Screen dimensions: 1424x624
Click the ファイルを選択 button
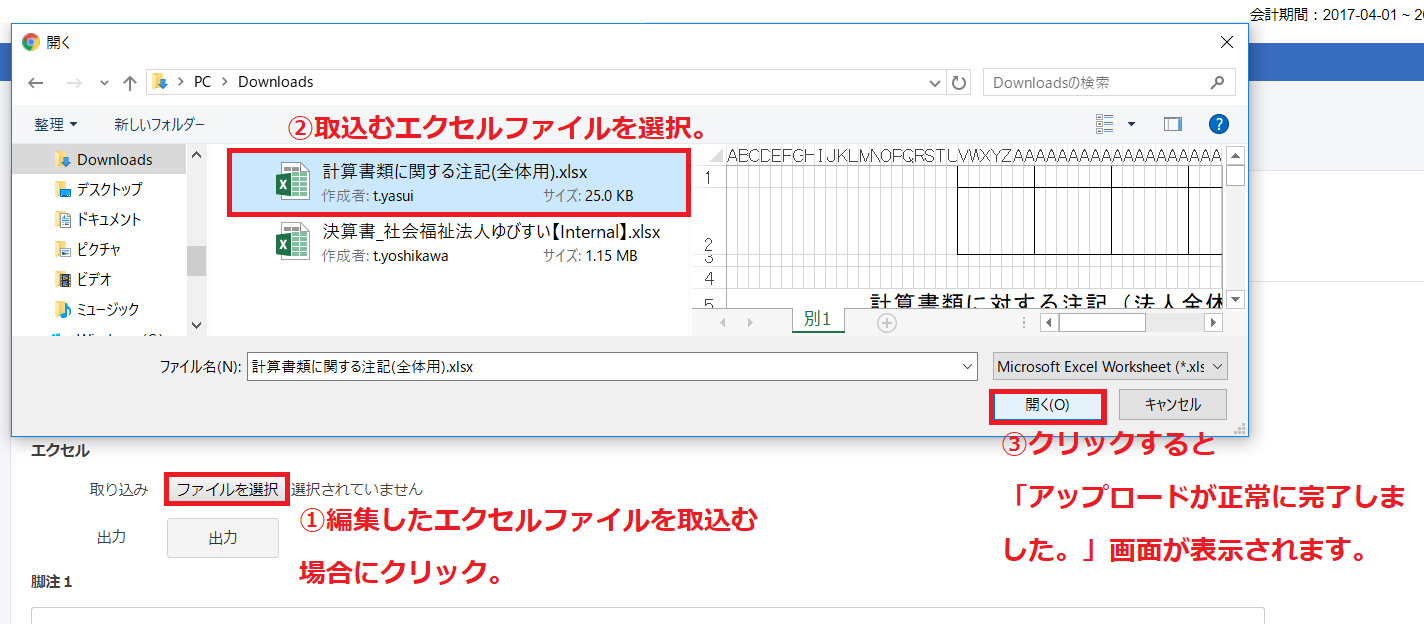point(227,489)
